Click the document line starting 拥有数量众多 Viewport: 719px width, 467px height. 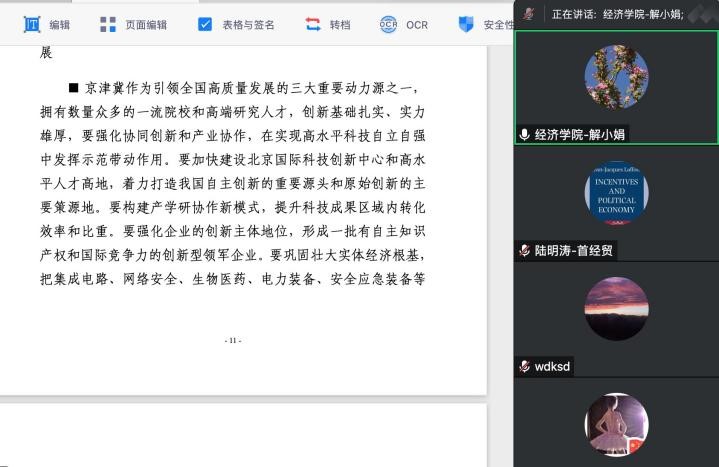click(232, 111)
